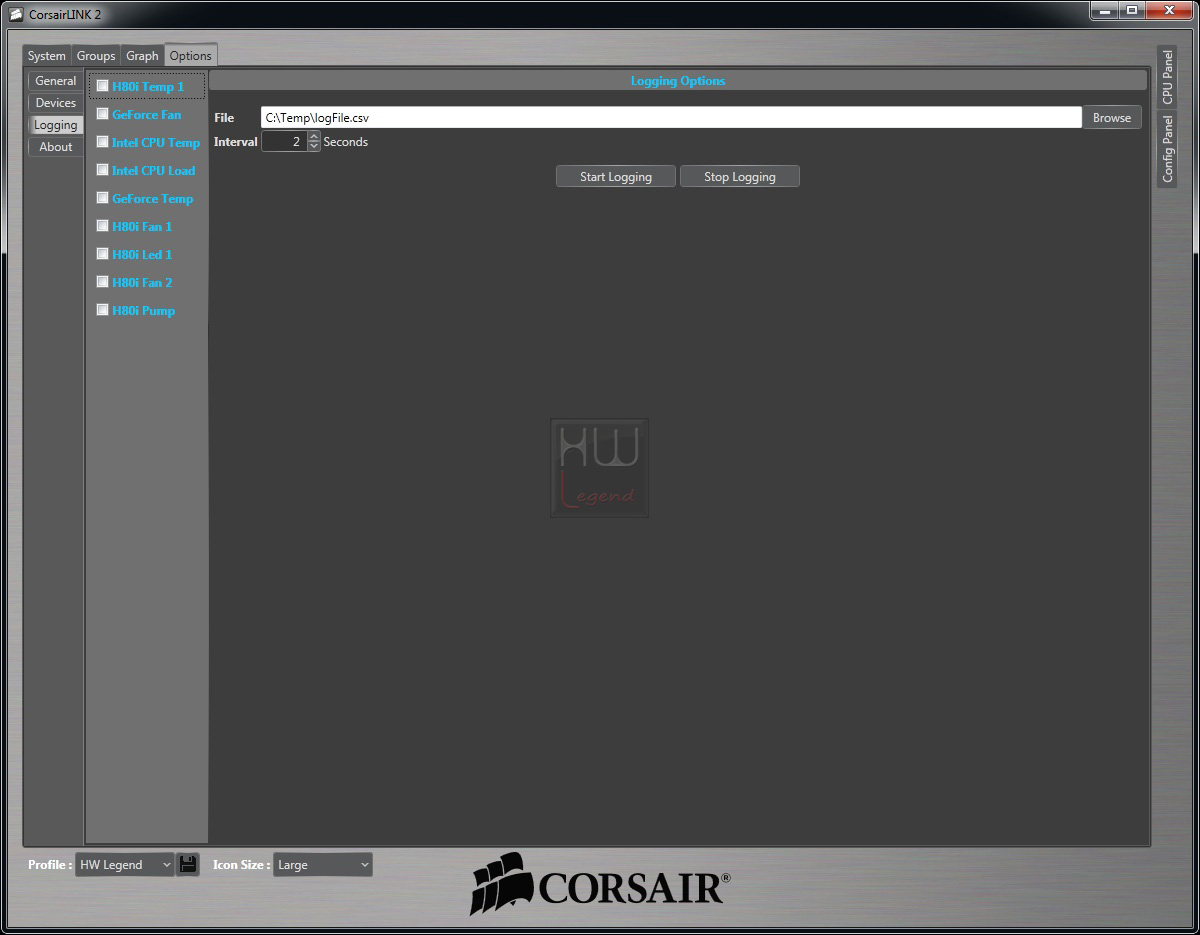Switch to the System tab
Viewport: 1200px width, 935px height.
tap(47, 56)
